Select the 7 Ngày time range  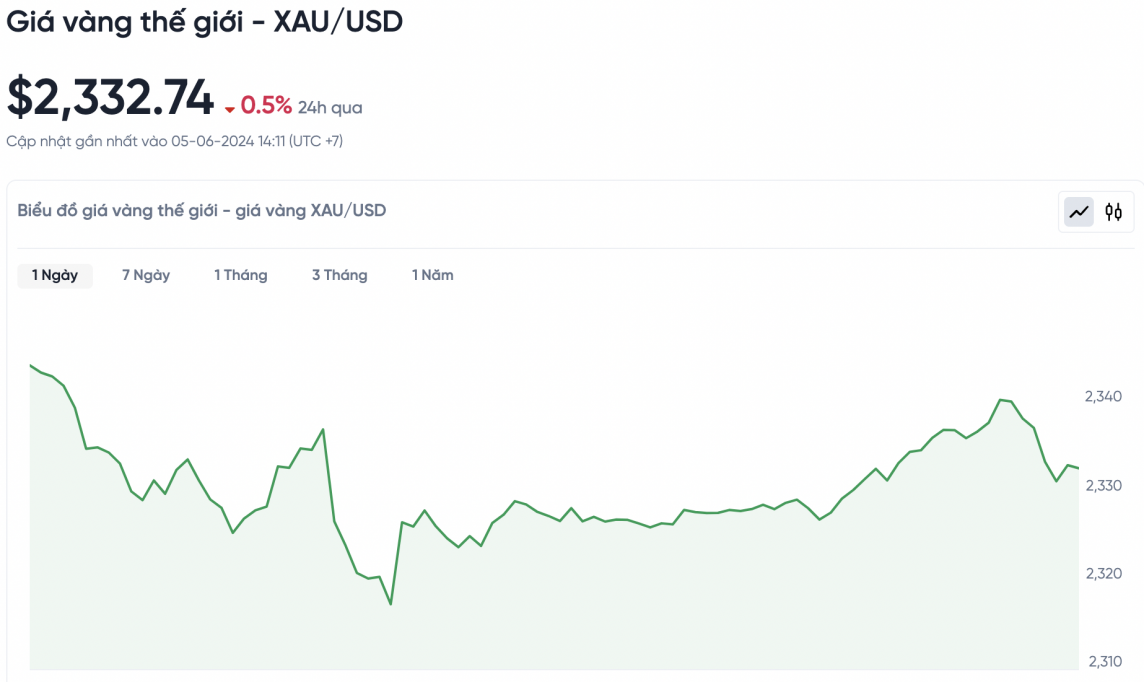click(146, 275)
